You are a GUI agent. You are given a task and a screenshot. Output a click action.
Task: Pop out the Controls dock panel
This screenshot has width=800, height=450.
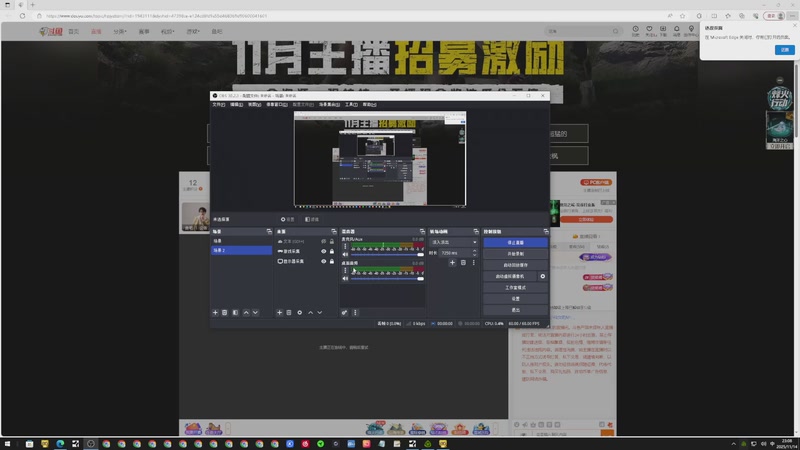(x=546, y=232)
